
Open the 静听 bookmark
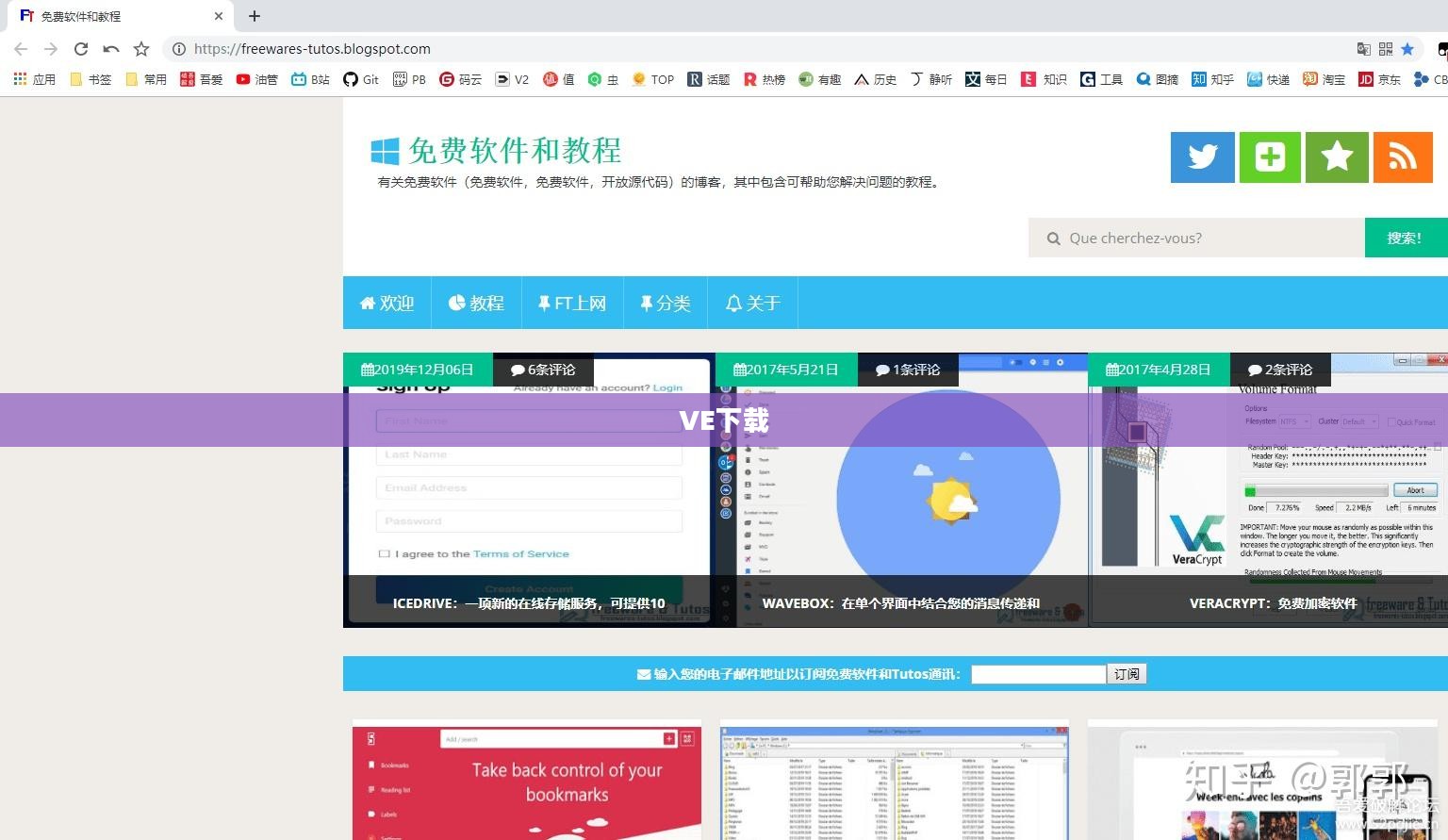[931, 79]
